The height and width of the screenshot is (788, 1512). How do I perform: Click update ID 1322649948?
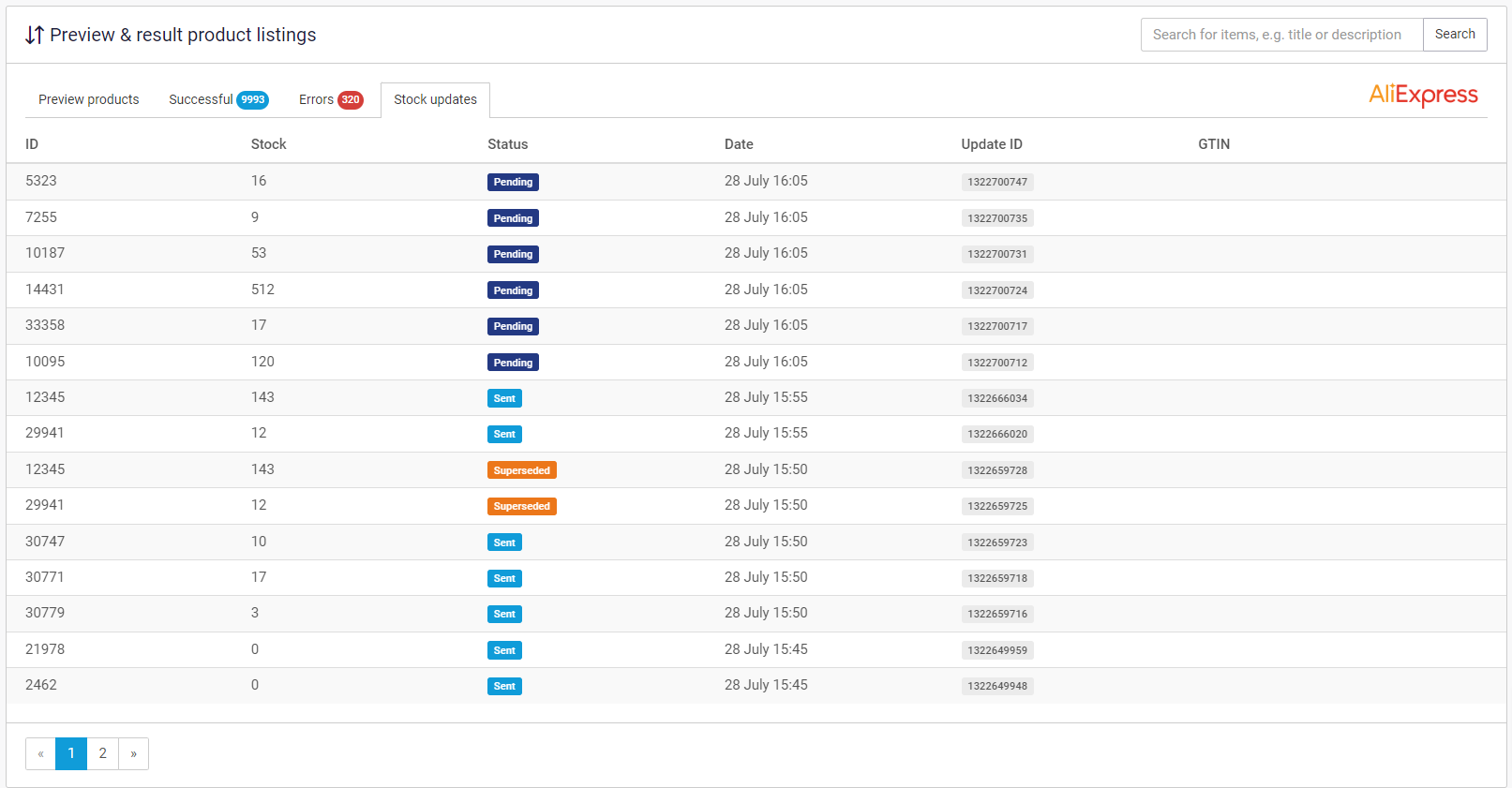pos(997,686)
